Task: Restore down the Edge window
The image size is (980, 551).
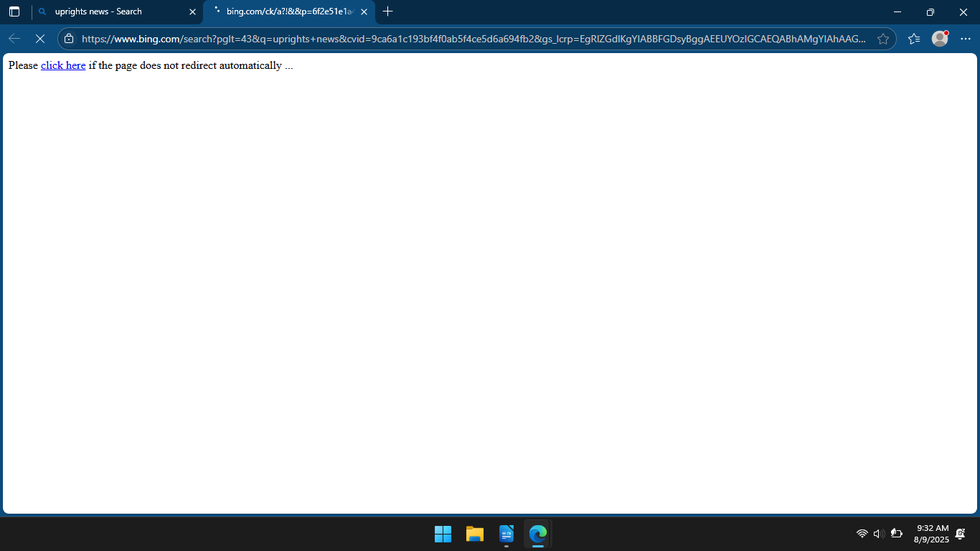Action: [x=930, y=11]
